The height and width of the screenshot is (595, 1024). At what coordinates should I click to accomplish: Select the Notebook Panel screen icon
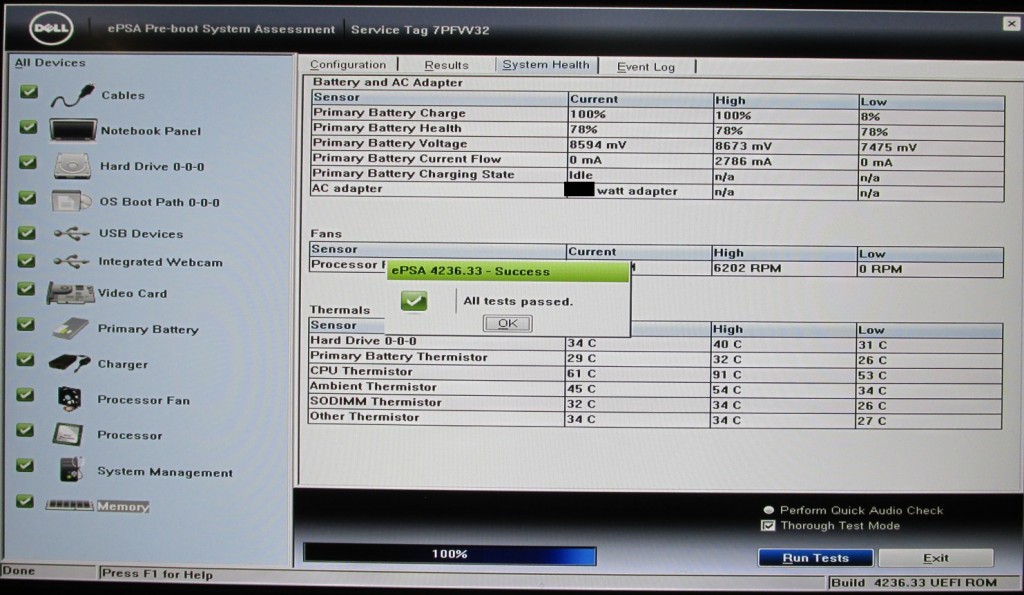(x=73, y=130)
